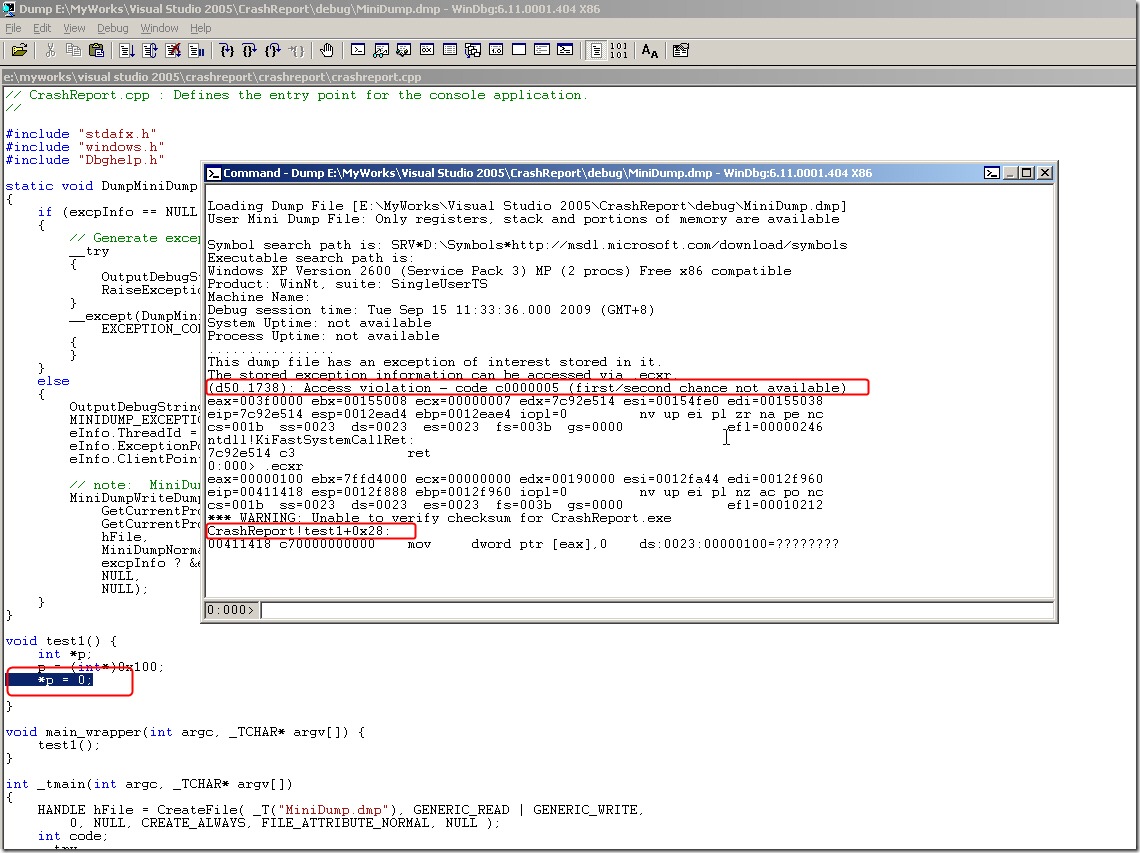Click the grayed Run to Cursor icon
The image size is (1140, 853).
(x=296, y=50)
